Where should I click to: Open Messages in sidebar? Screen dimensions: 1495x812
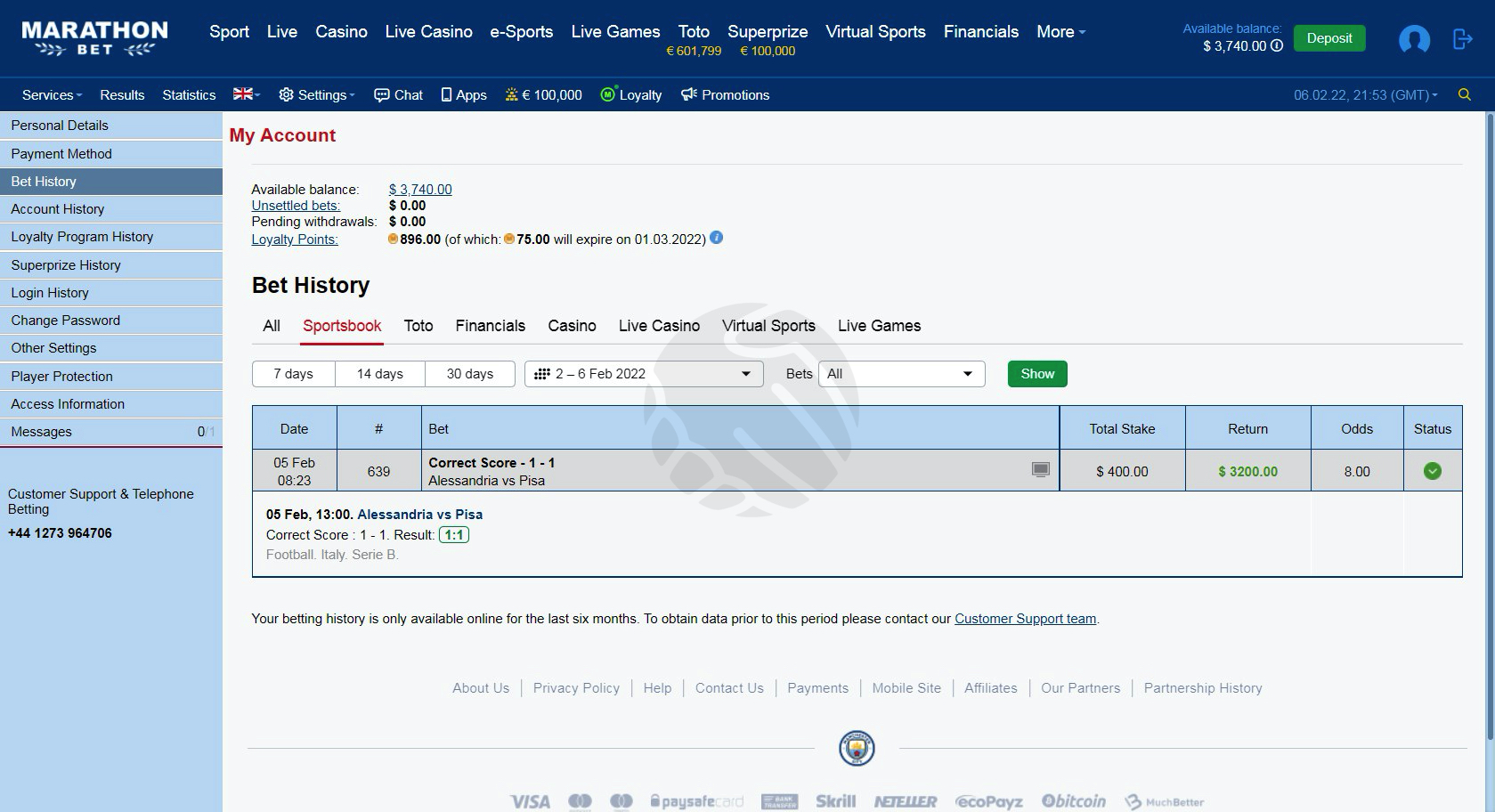(111, 432)
